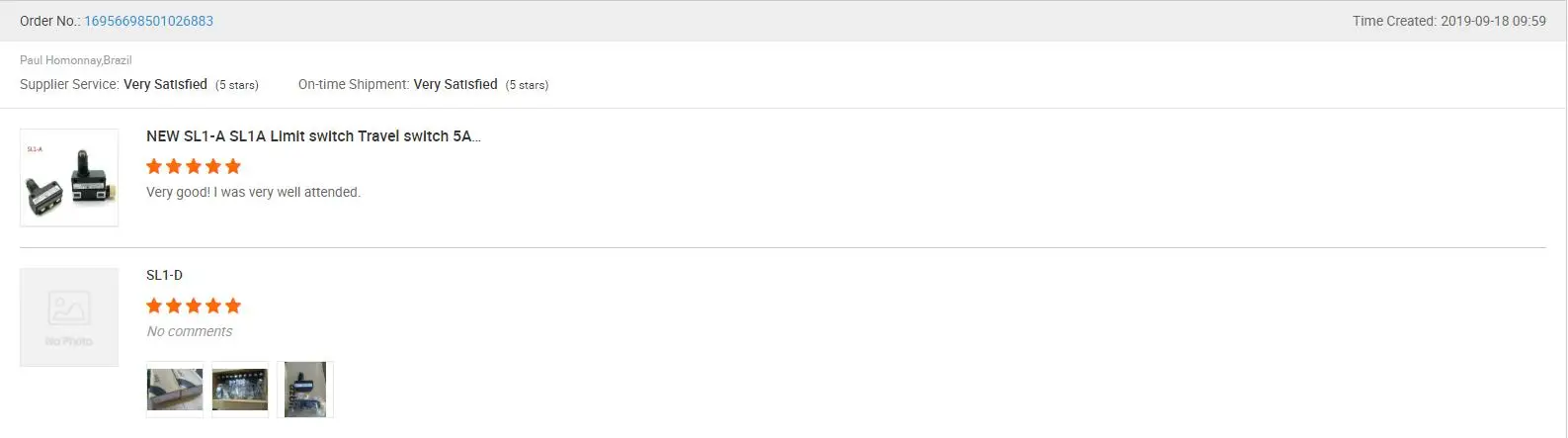Viewport: 1568px width, 438px height.
Task: Click the first star of the SL1-D rating
Action: (154, 306)
